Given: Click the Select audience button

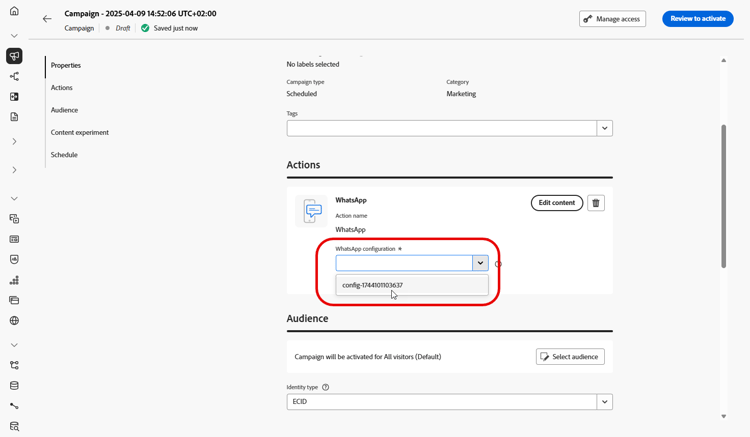Looking at the screenshot, I should click(570, 357).
